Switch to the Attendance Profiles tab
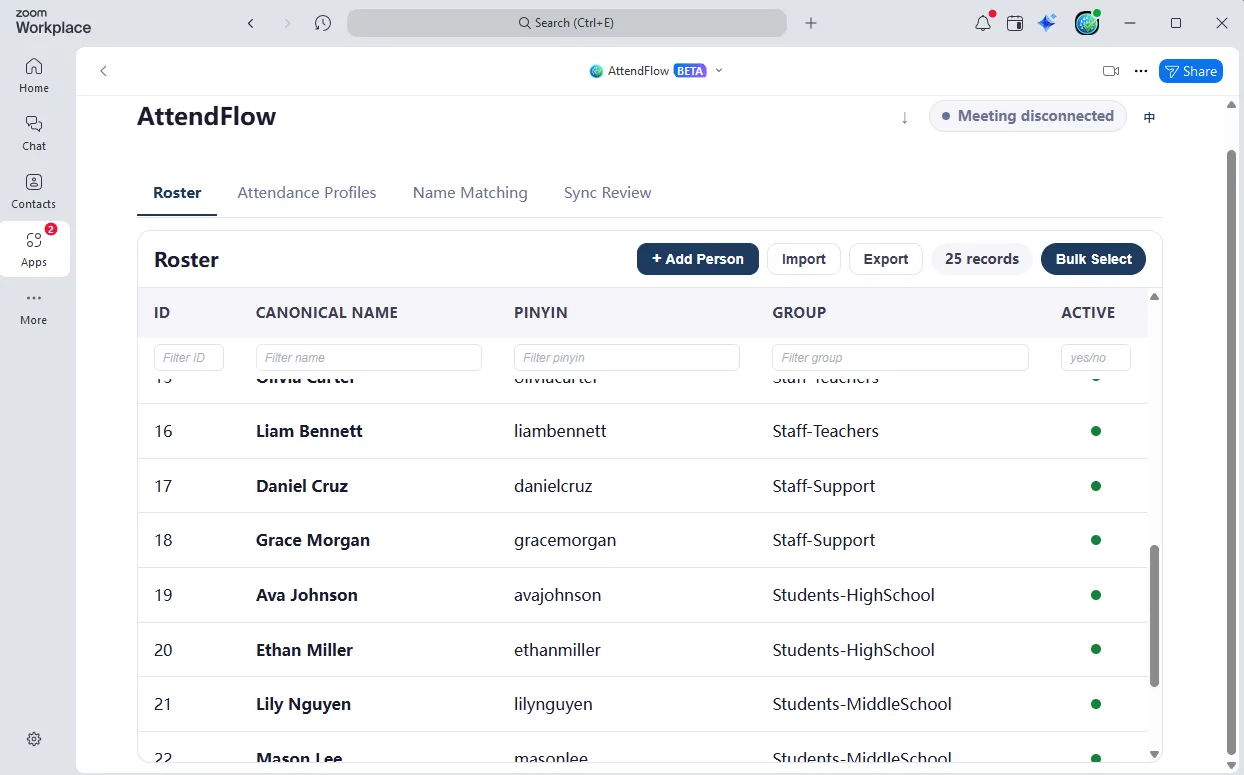Screen dimensions: 1244x775 pos(307,192)
